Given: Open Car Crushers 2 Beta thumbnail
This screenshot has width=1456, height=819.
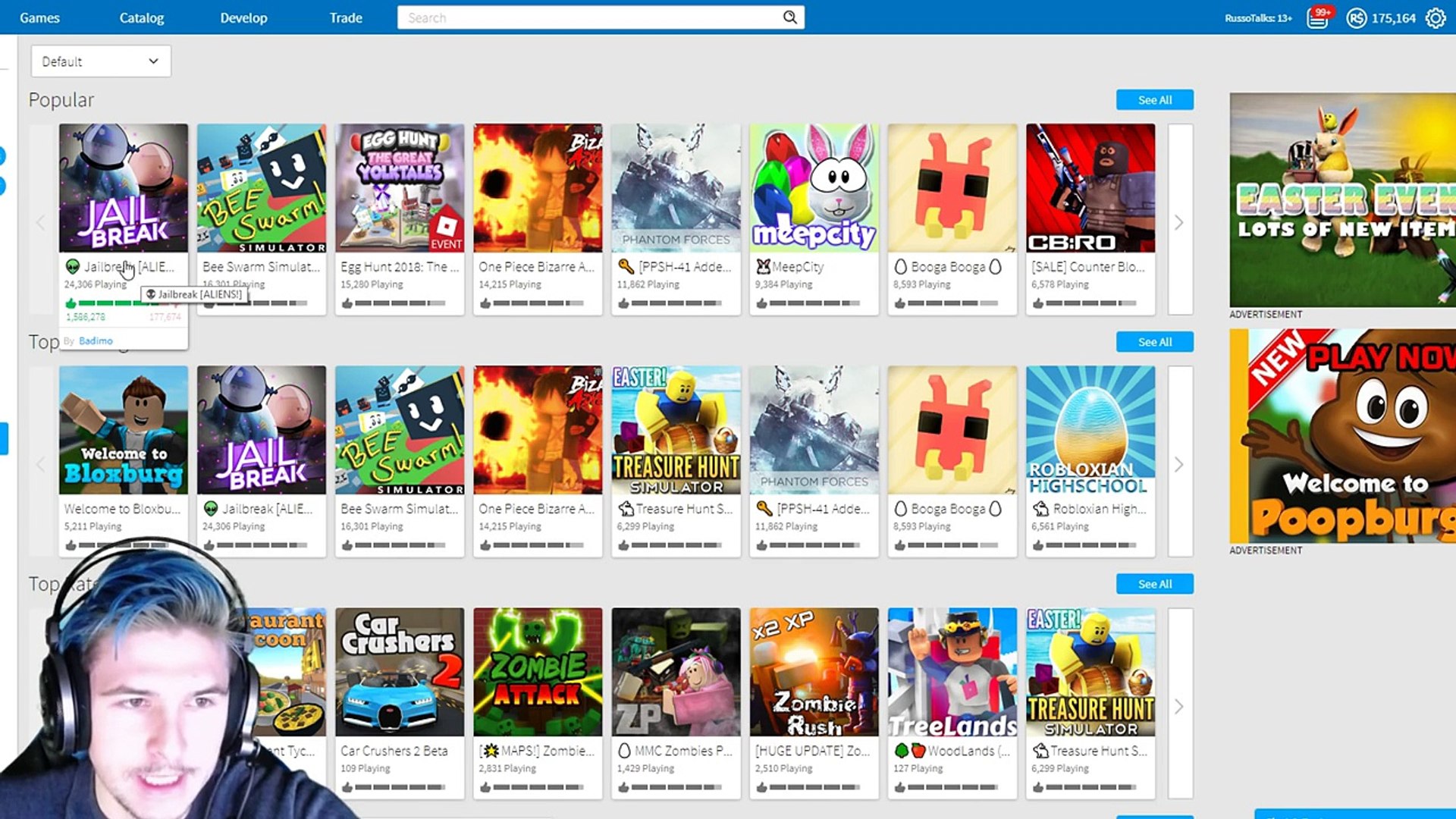Looking at the screenshot, I should click(400, 672).
